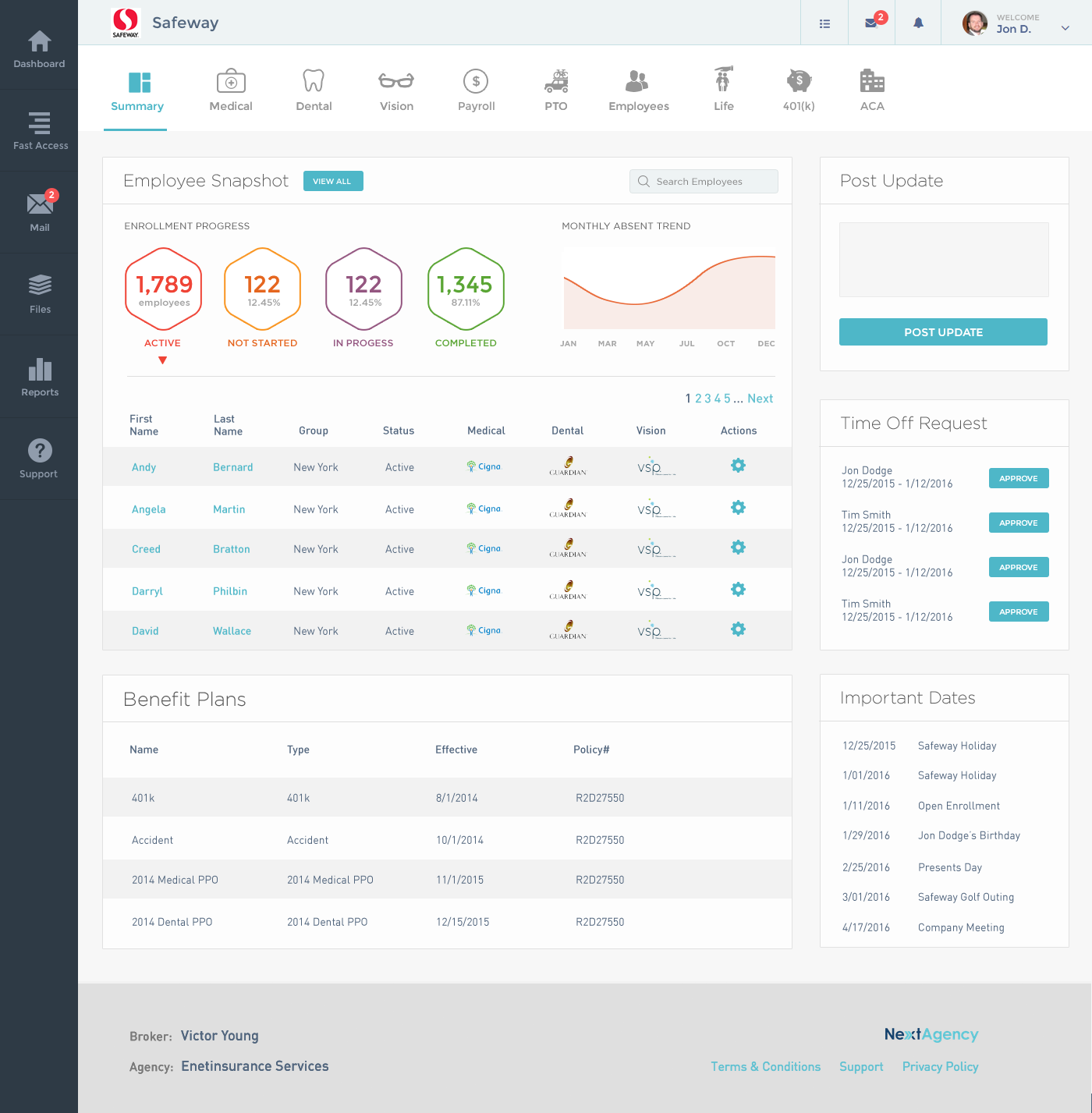Open Fast Access menu in sidebar
This screenshot has height=1113, width=1092.
pyautogui.click(x=40, y=131)
